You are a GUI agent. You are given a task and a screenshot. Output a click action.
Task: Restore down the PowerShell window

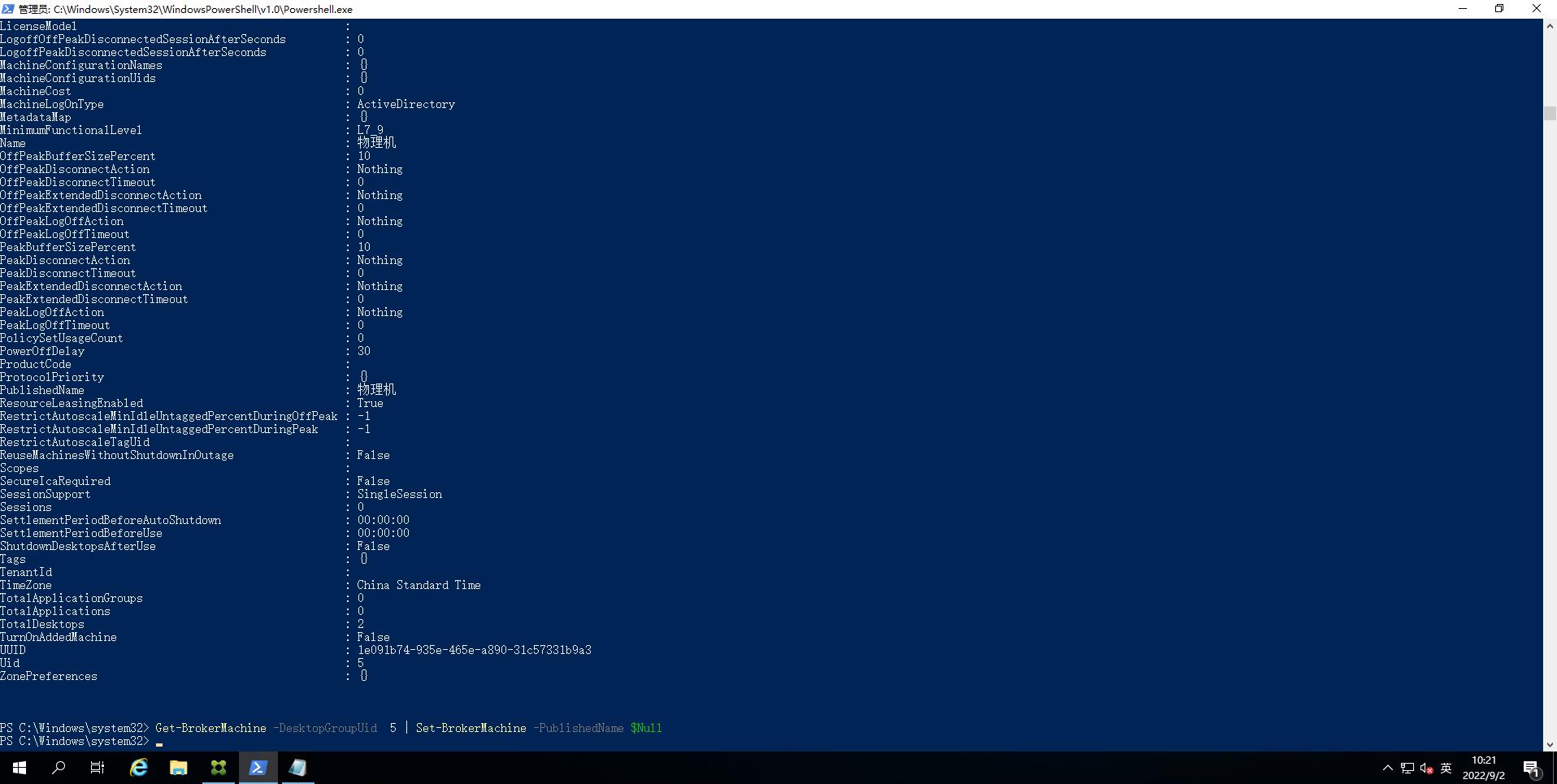[x=1499, y=9]
